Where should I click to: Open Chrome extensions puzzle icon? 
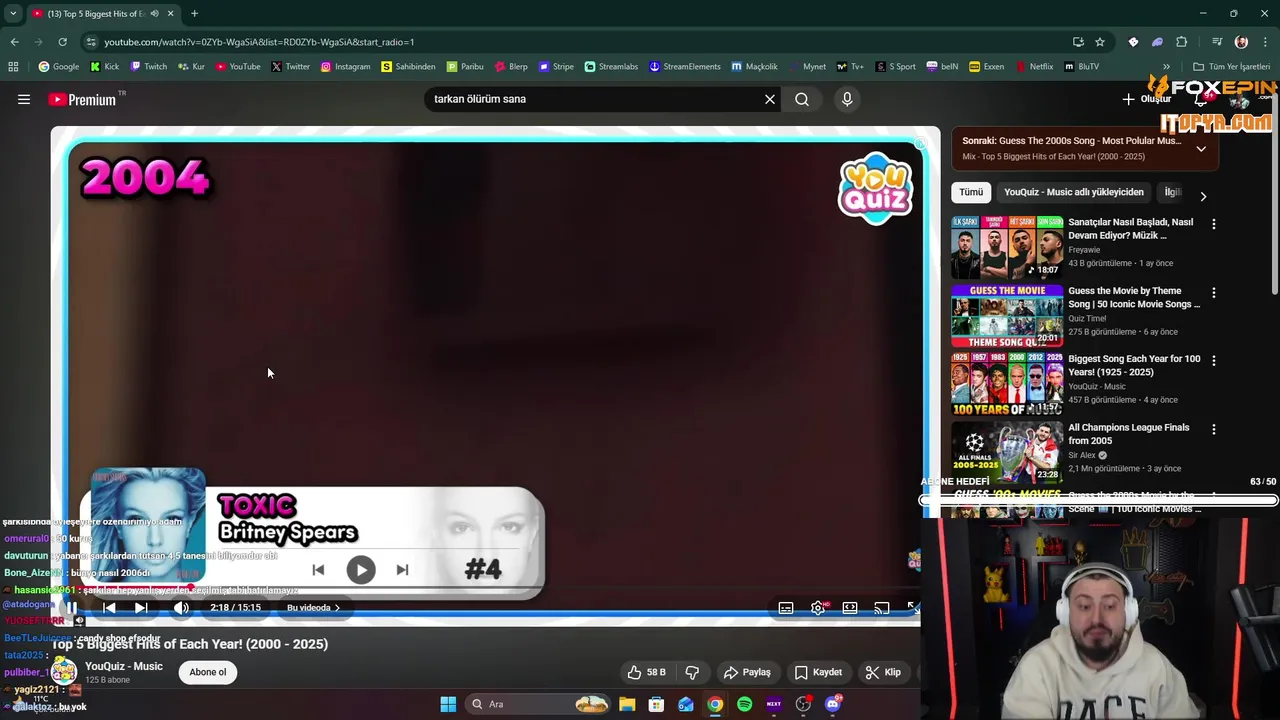tap(1182, 42)
